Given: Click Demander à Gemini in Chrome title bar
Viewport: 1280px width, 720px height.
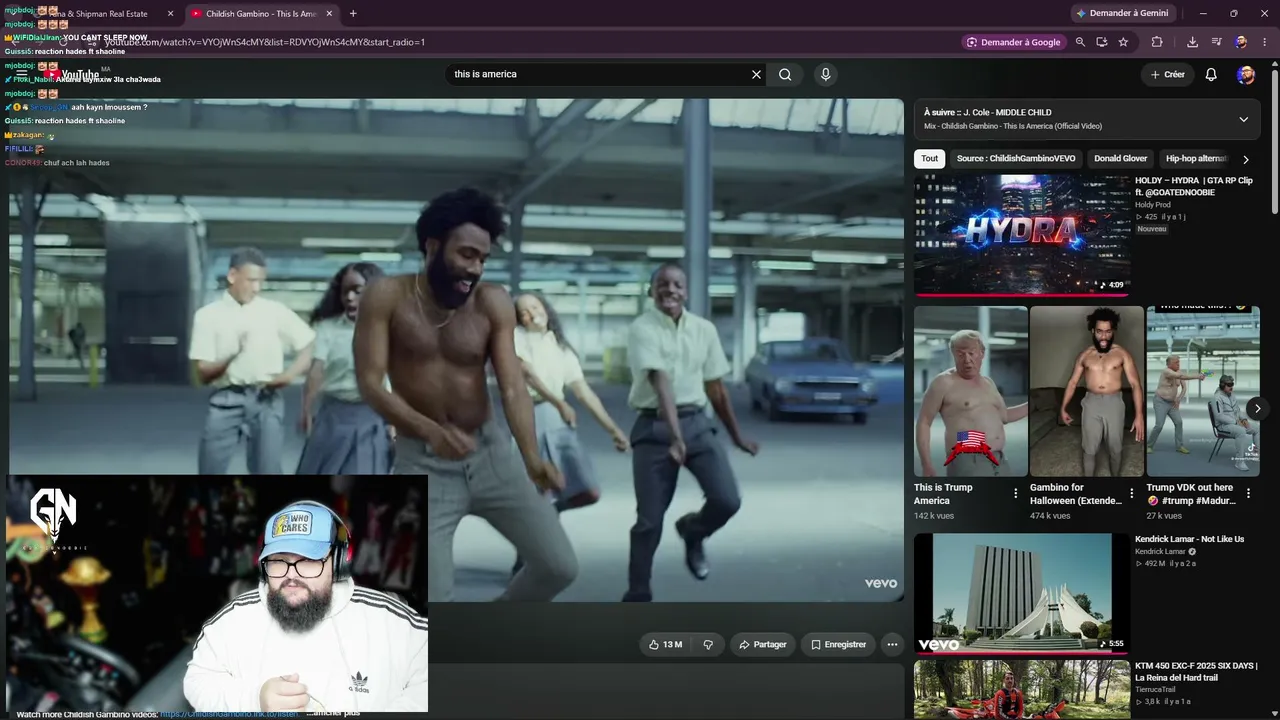Looking at the screenshot, I should coord(1122,14).
